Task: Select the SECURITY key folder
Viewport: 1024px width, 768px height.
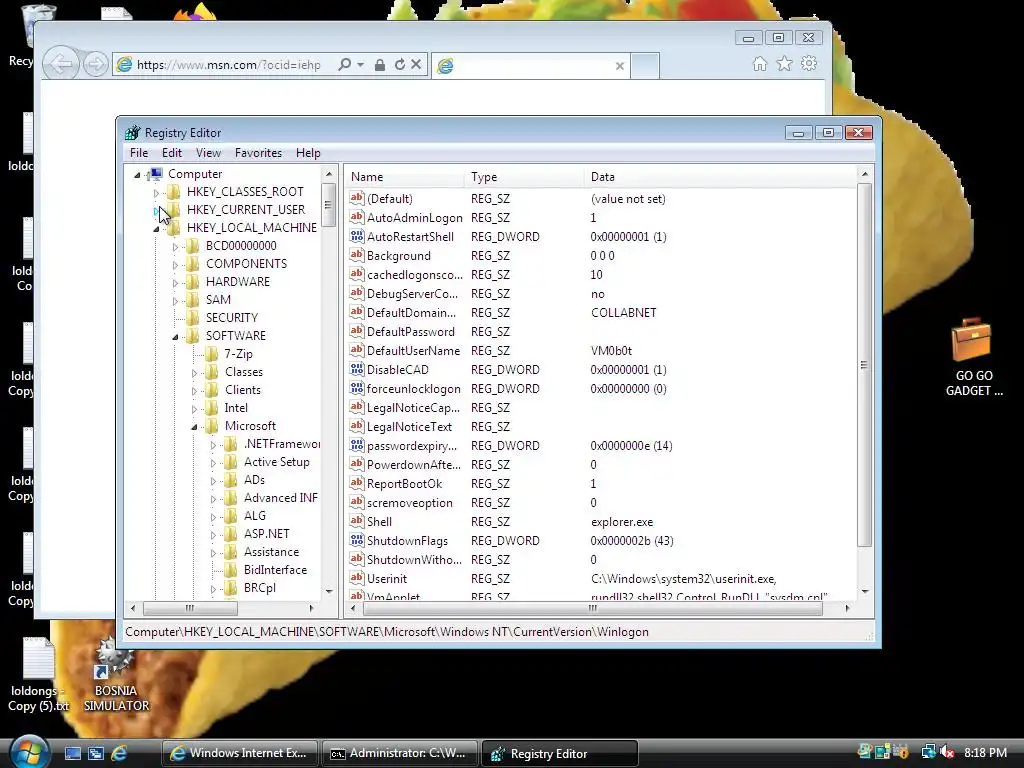Action: click(x=193, y=317)
